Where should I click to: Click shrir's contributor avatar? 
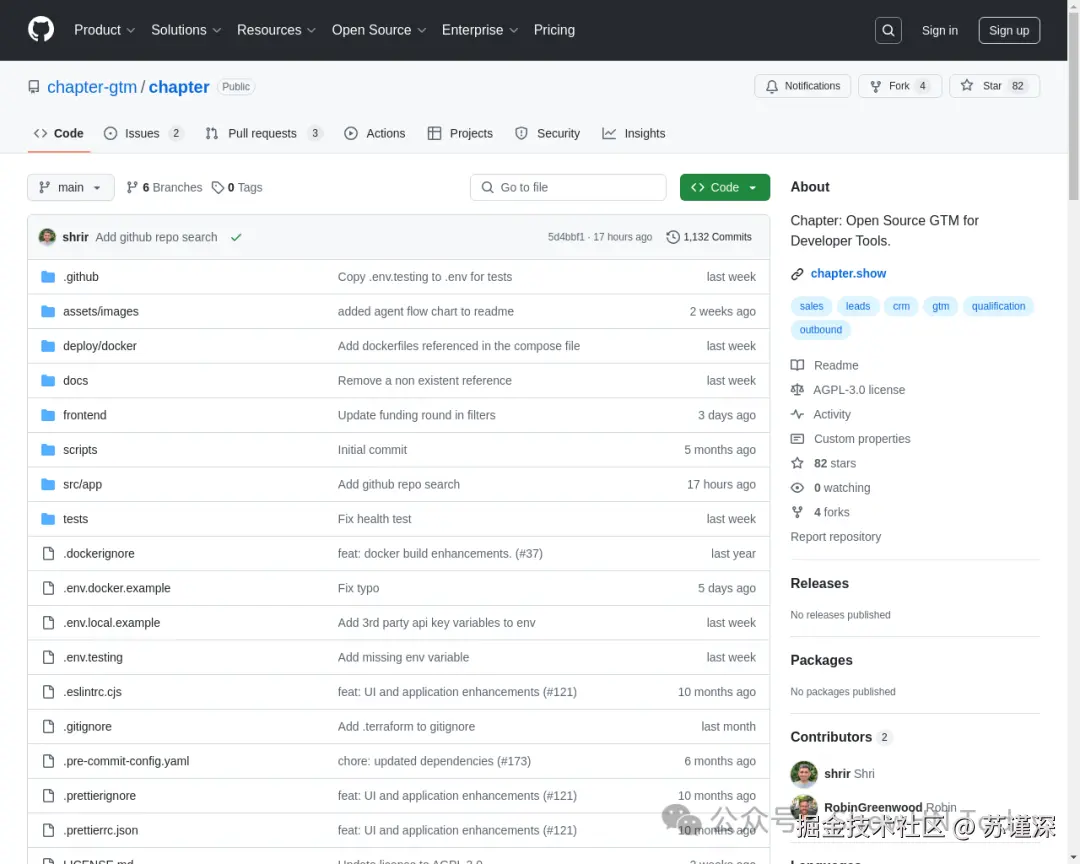(x=804, y=774)
